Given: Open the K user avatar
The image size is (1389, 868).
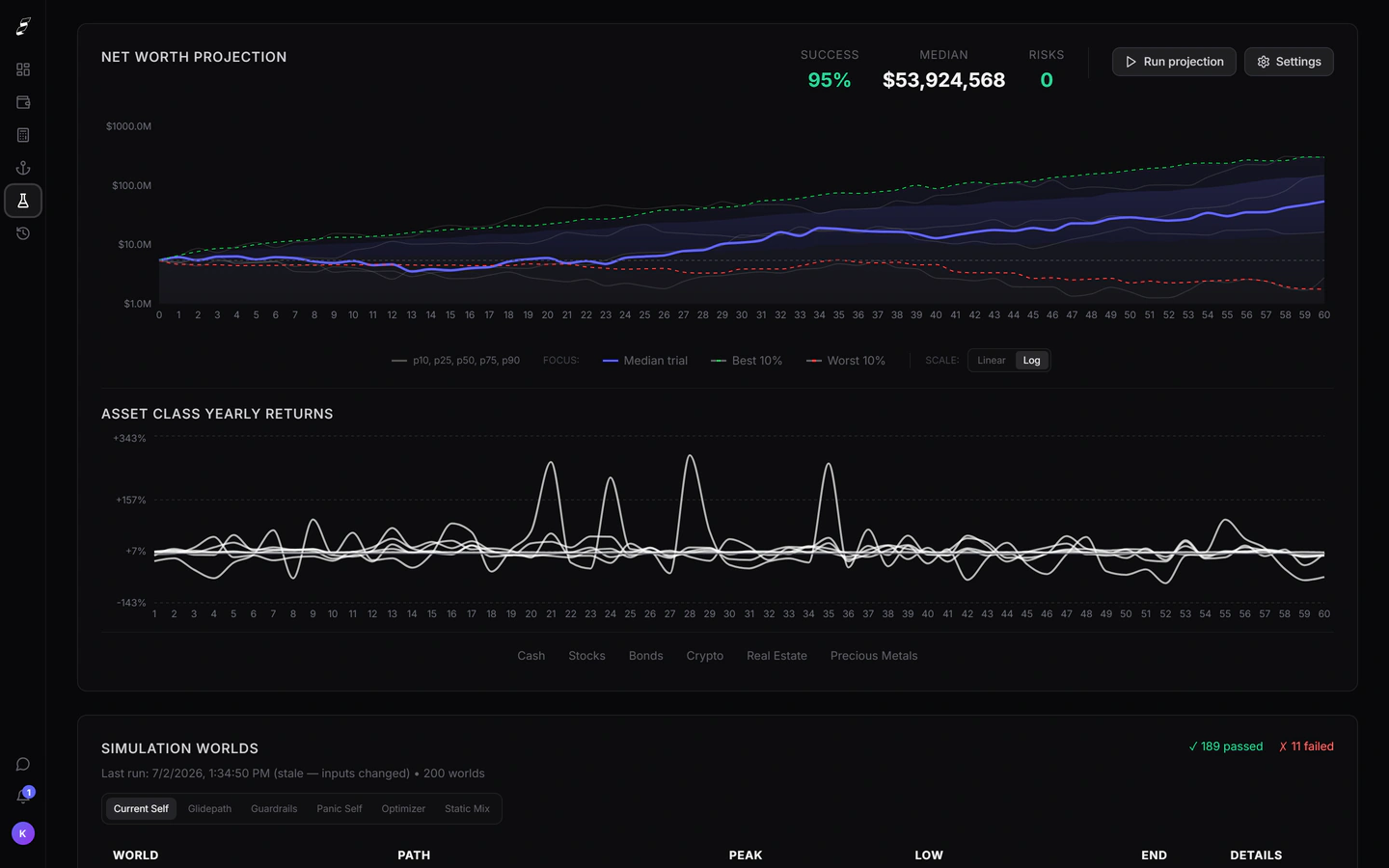Looking at the screenshot, I should [x=23, y=833].
